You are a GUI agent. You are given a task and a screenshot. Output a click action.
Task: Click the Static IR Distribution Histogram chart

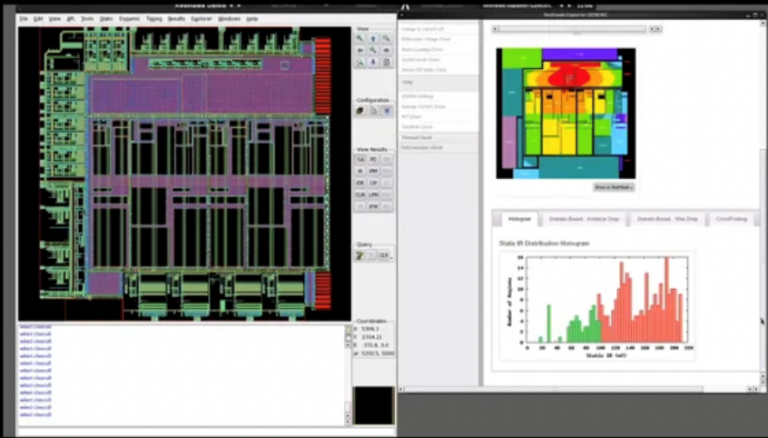pos(597,306)
